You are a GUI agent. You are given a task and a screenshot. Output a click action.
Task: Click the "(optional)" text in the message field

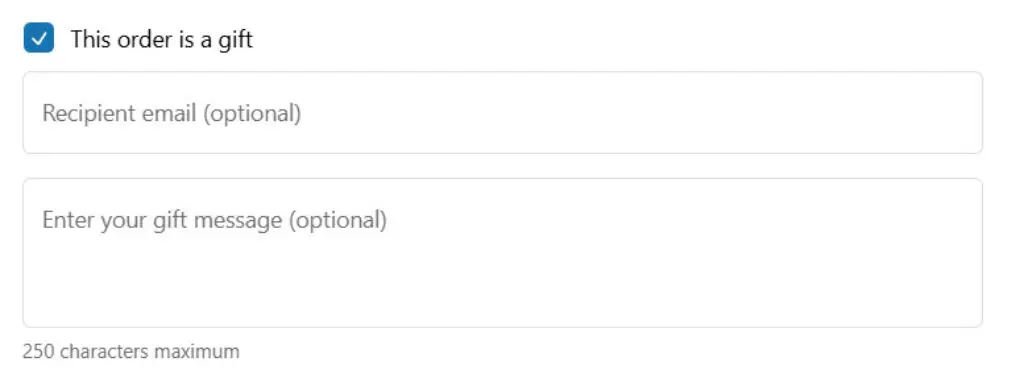click(338, 220)
